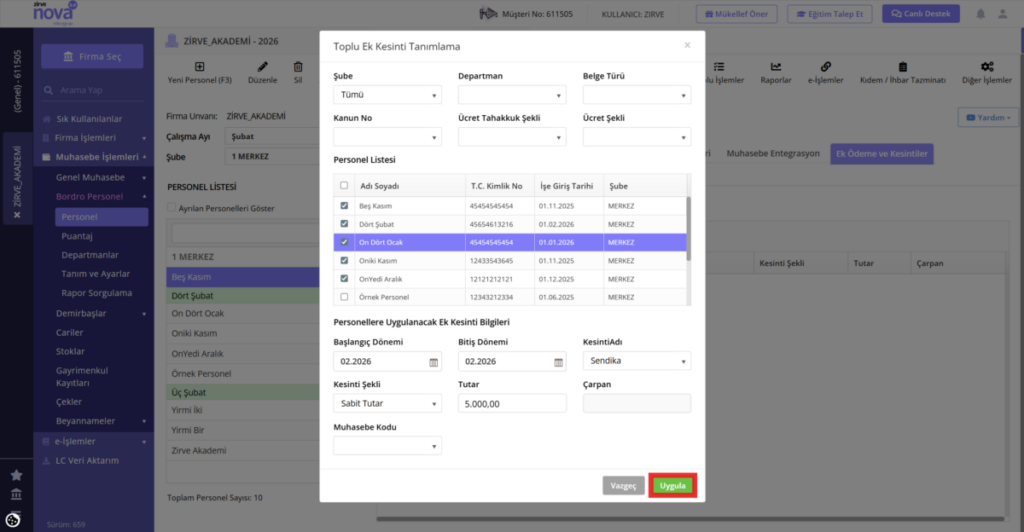Open e-İşlemler link icon
The height and width of the screenshot is (532, 1024).
point(825,67)
